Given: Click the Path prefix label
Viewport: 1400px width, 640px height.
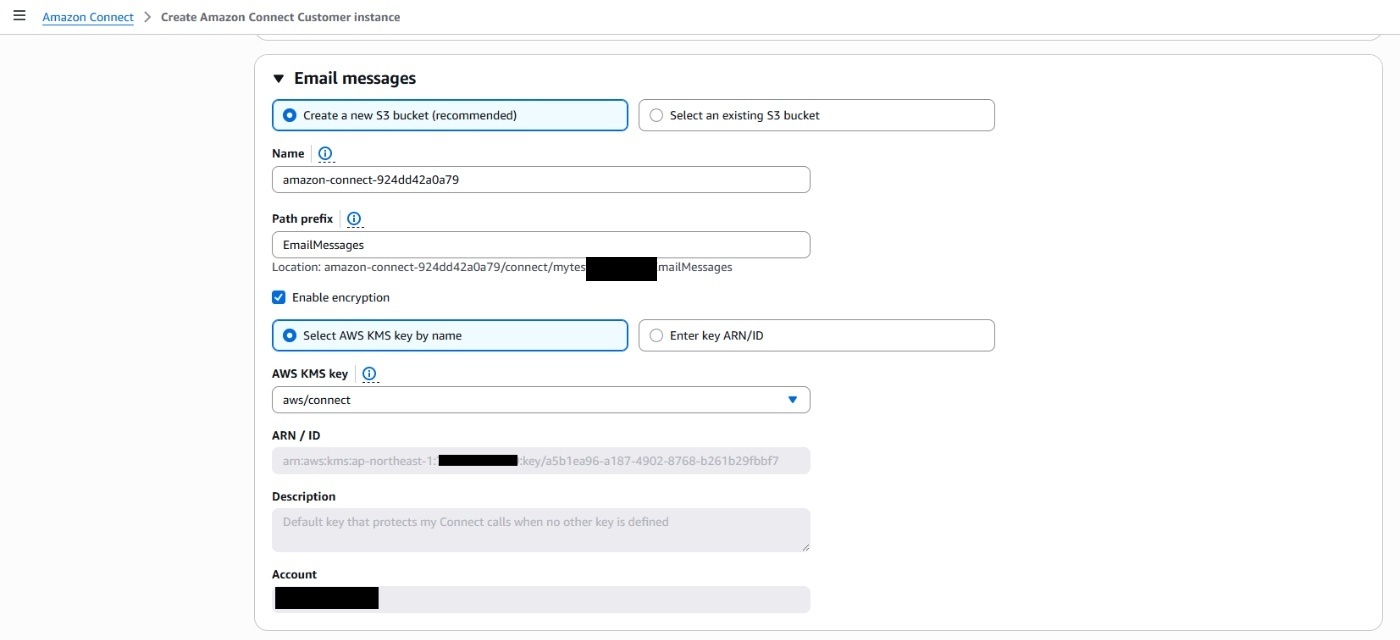Looking at the screenshot, I should 302,219.
